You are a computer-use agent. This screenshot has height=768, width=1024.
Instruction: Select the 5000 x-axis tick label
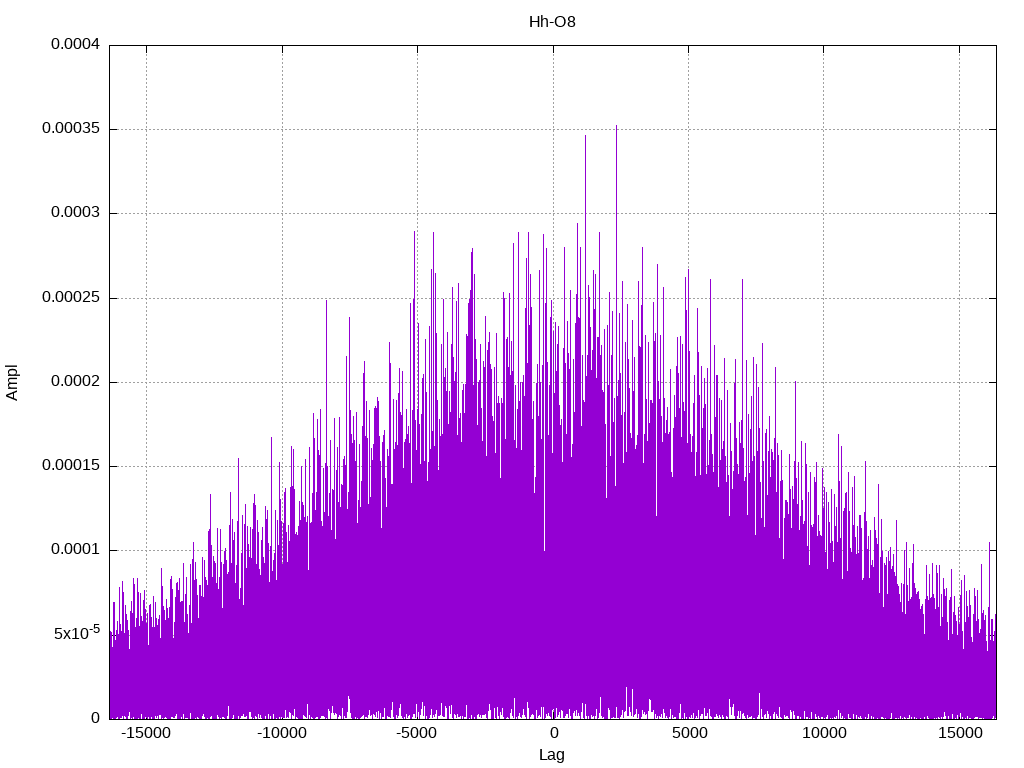coord(688,734)
